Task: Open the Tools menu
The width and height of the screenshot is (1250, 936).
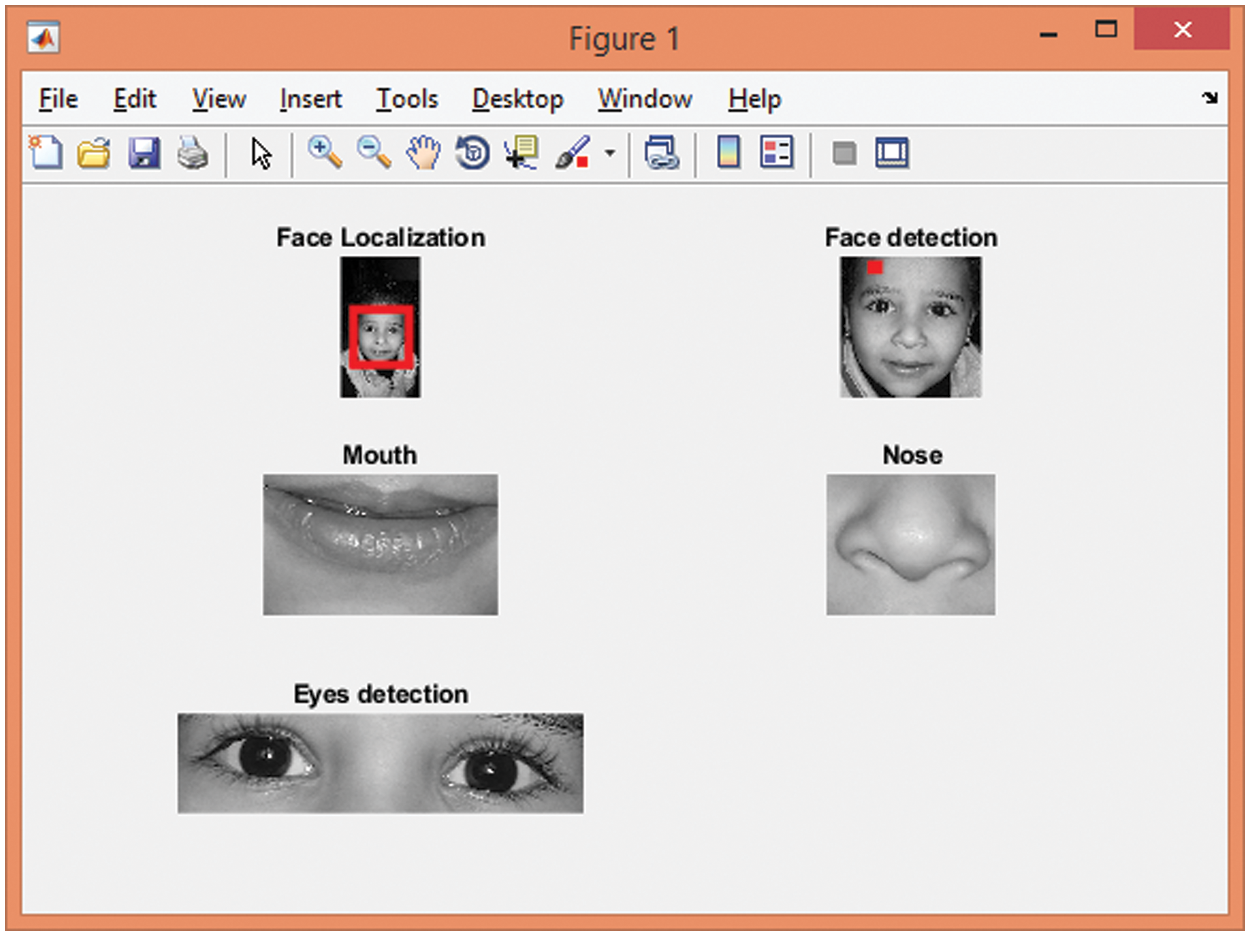Action: click(407, 99)
